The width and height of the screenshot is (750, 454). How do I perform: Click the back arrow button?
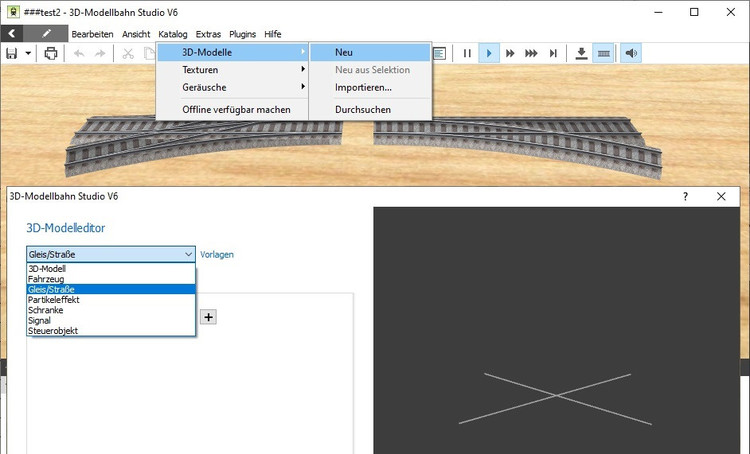(x=12, y=33)
